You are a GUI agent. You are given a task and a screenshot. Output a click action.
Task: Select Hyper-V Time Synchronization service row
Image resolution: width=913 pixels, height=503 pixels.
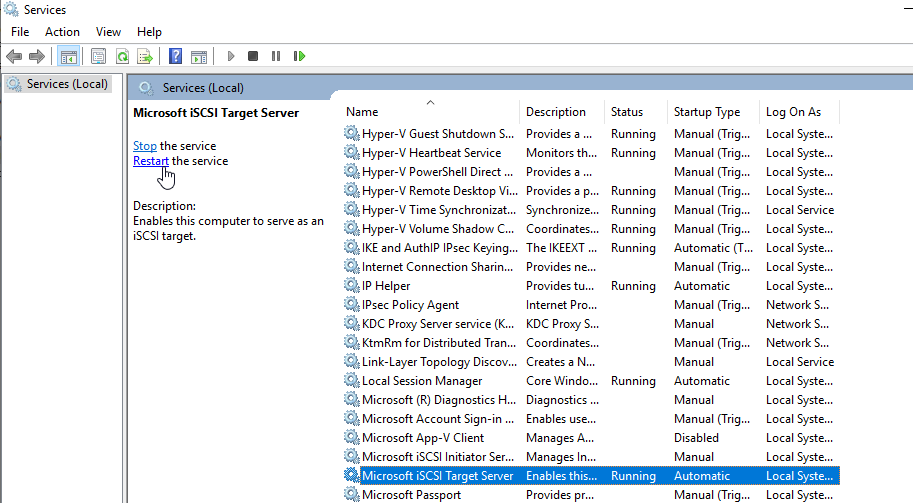pos(591,210)
